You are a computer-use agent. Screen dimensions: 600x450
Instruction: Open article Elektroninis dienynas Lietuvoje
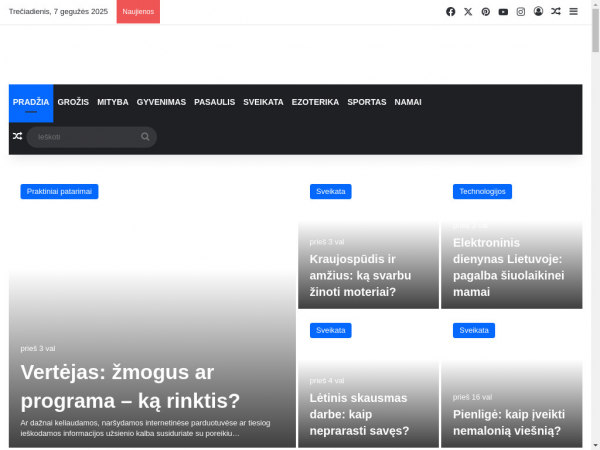509,267
